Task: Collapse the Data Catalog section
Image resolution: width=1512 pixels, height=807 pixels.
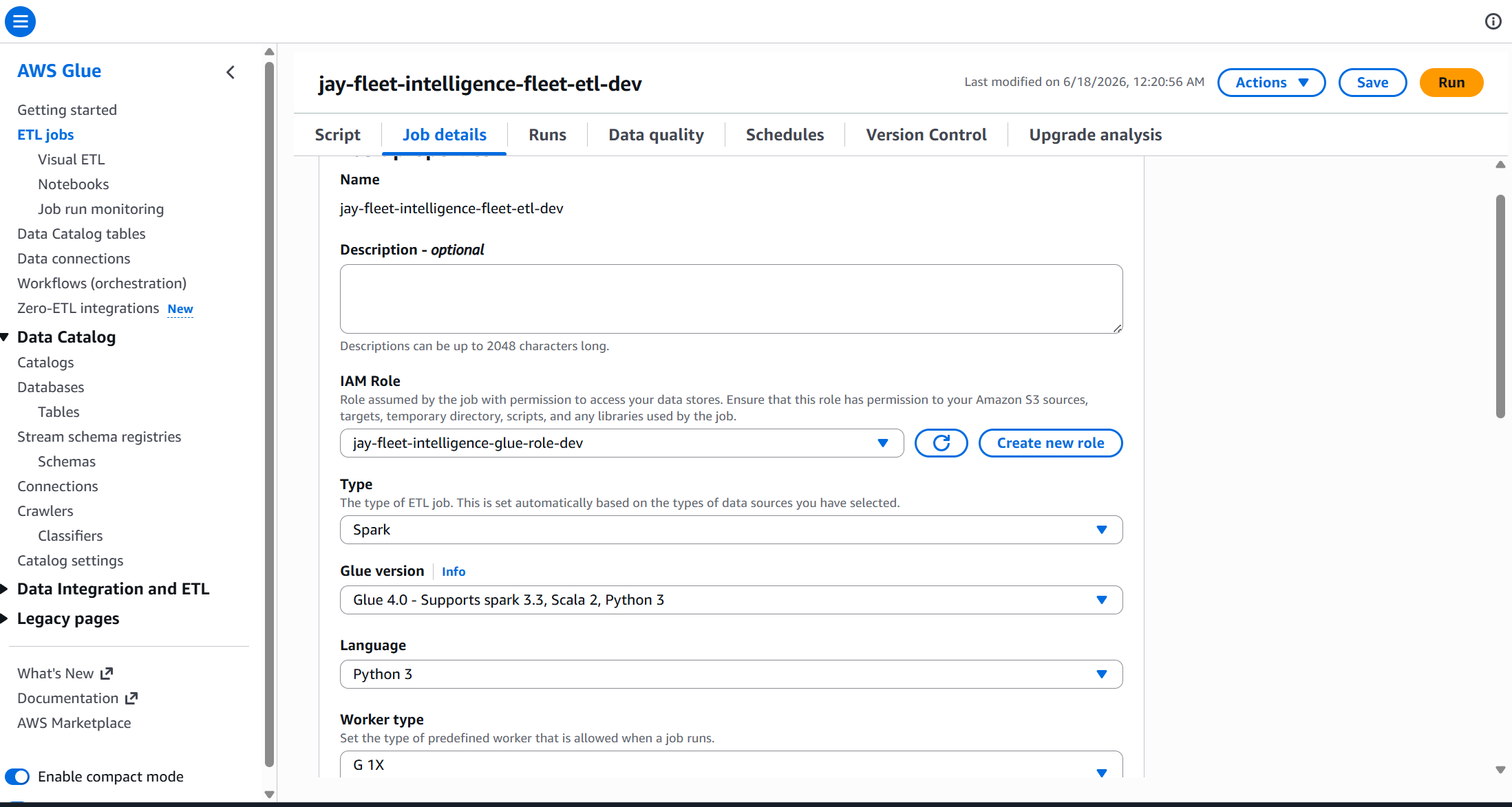Action: (x=5, y=337)
